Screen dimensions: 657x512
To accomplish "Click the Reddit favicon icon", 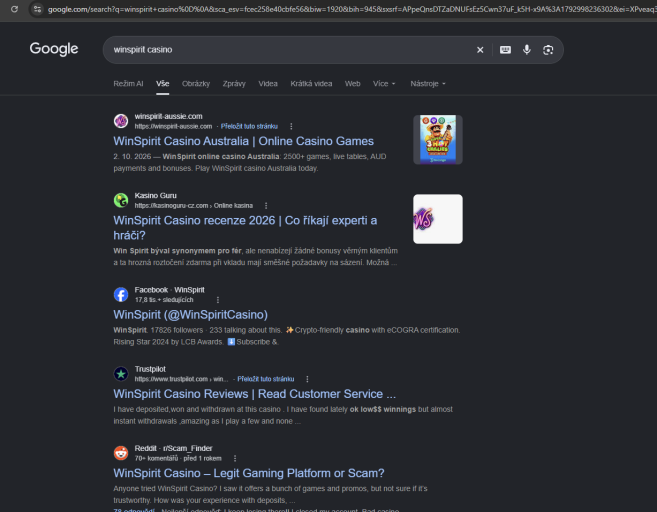I will 121,453.
